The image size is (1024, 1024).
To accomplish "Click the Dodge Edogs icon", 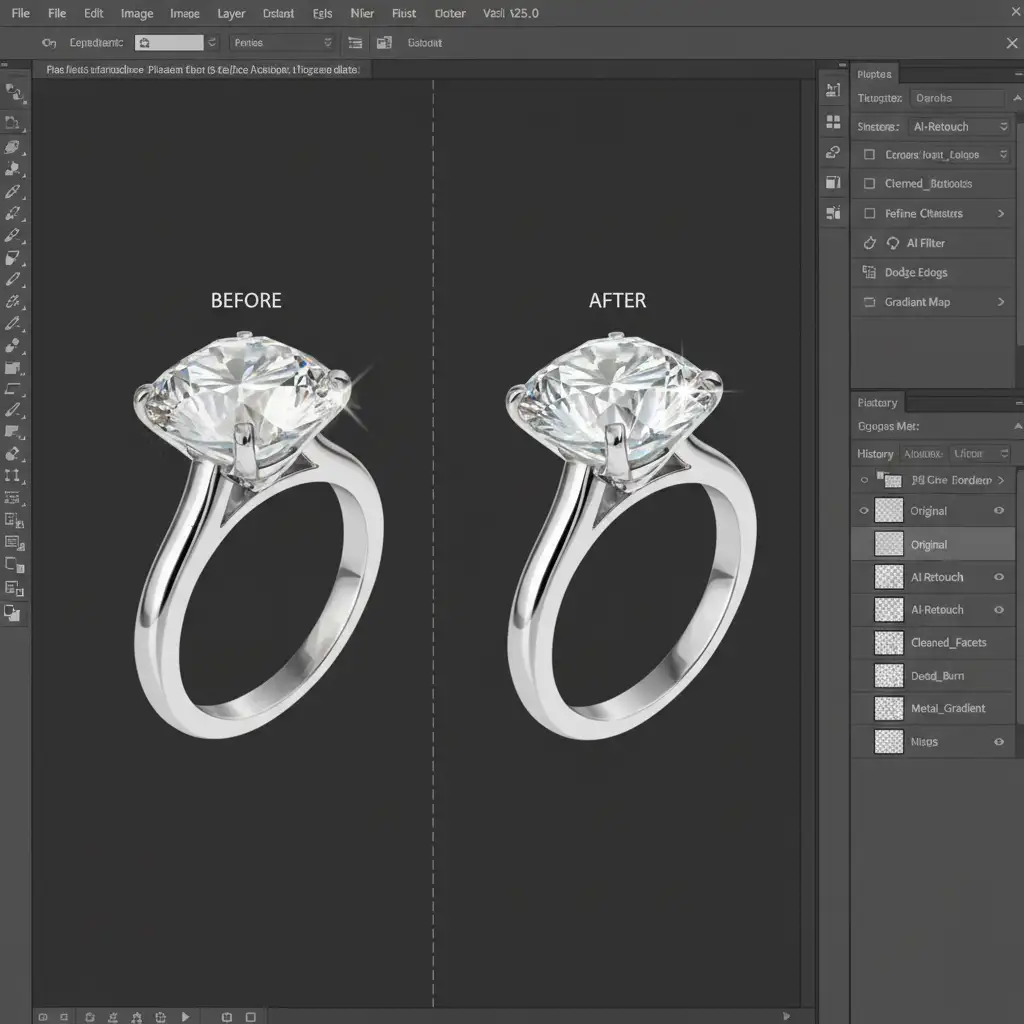I will point(868,272).
